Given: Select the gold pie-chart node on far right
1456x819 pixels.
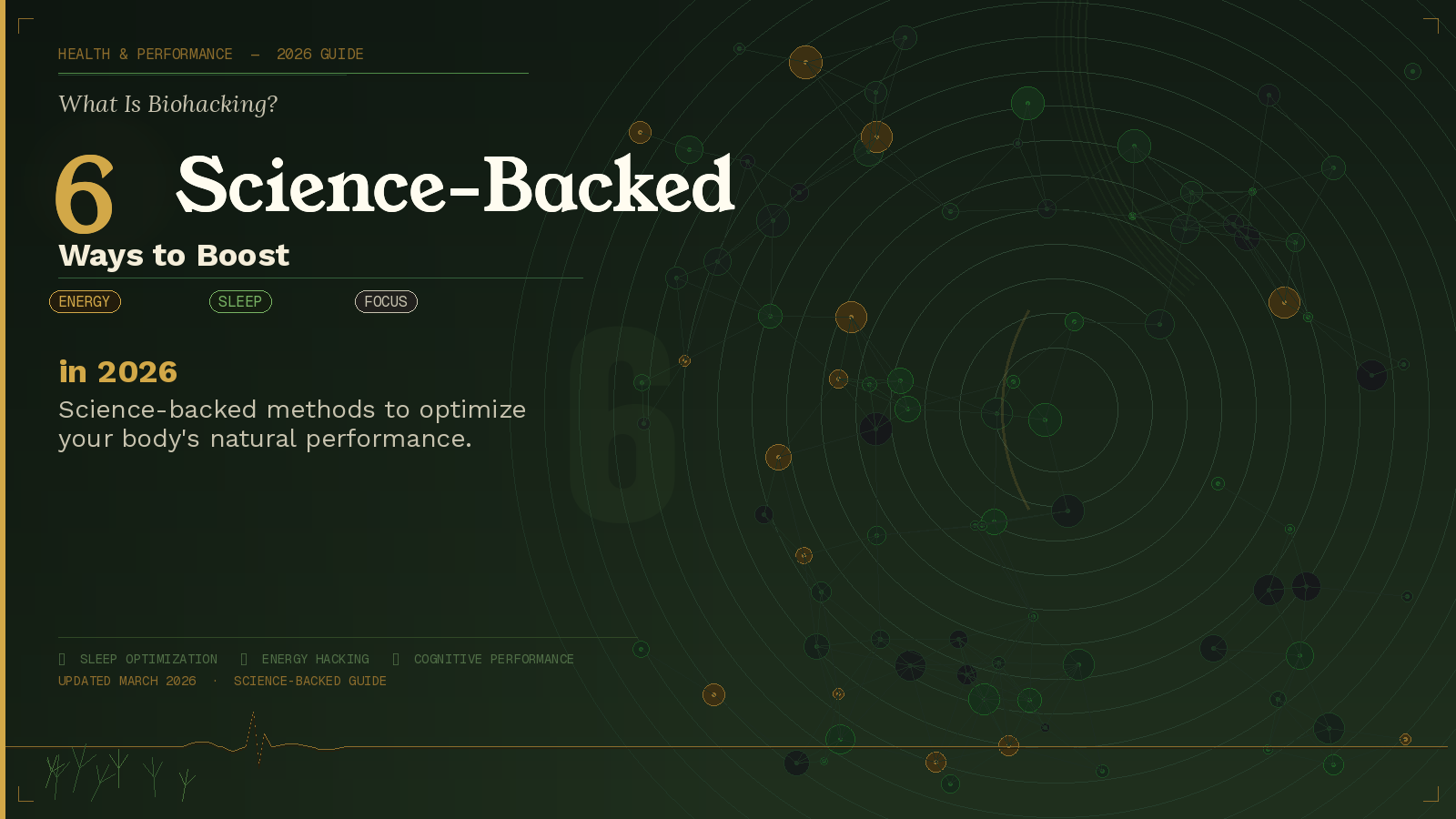Looking at the screenshot, I should point(1283,301).
